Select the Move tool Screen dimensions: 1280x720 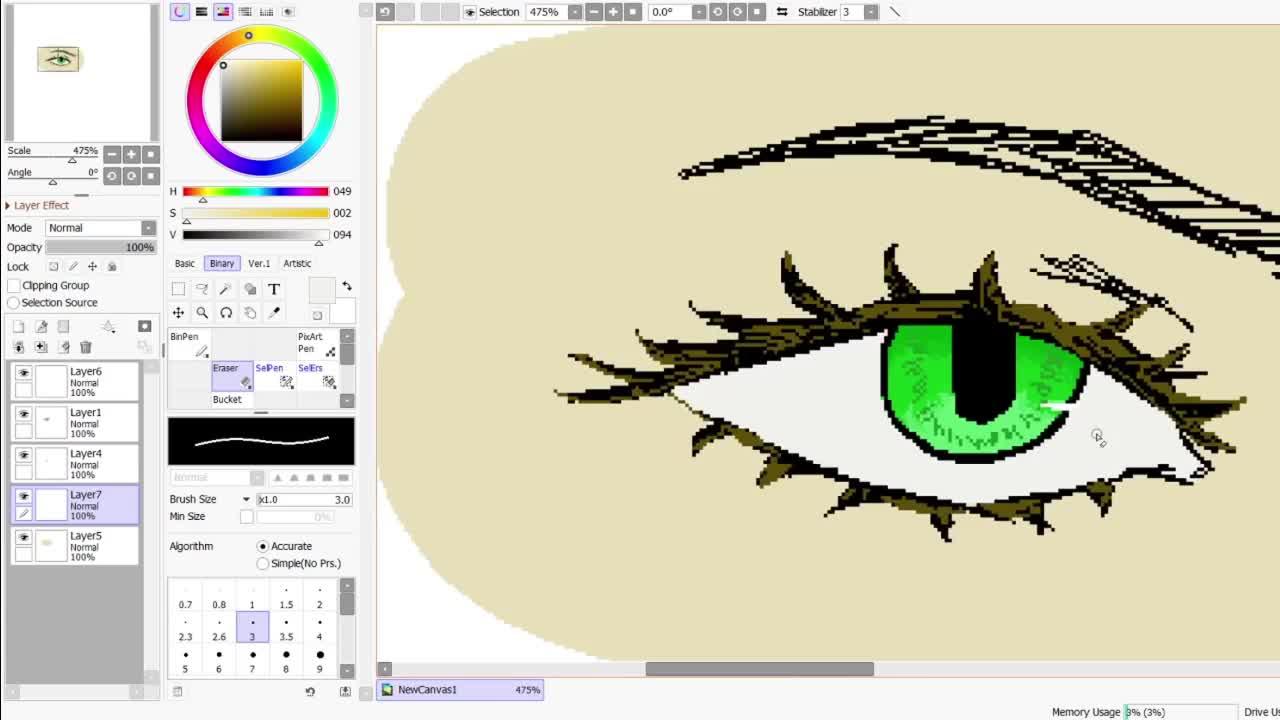click(178, 313)
